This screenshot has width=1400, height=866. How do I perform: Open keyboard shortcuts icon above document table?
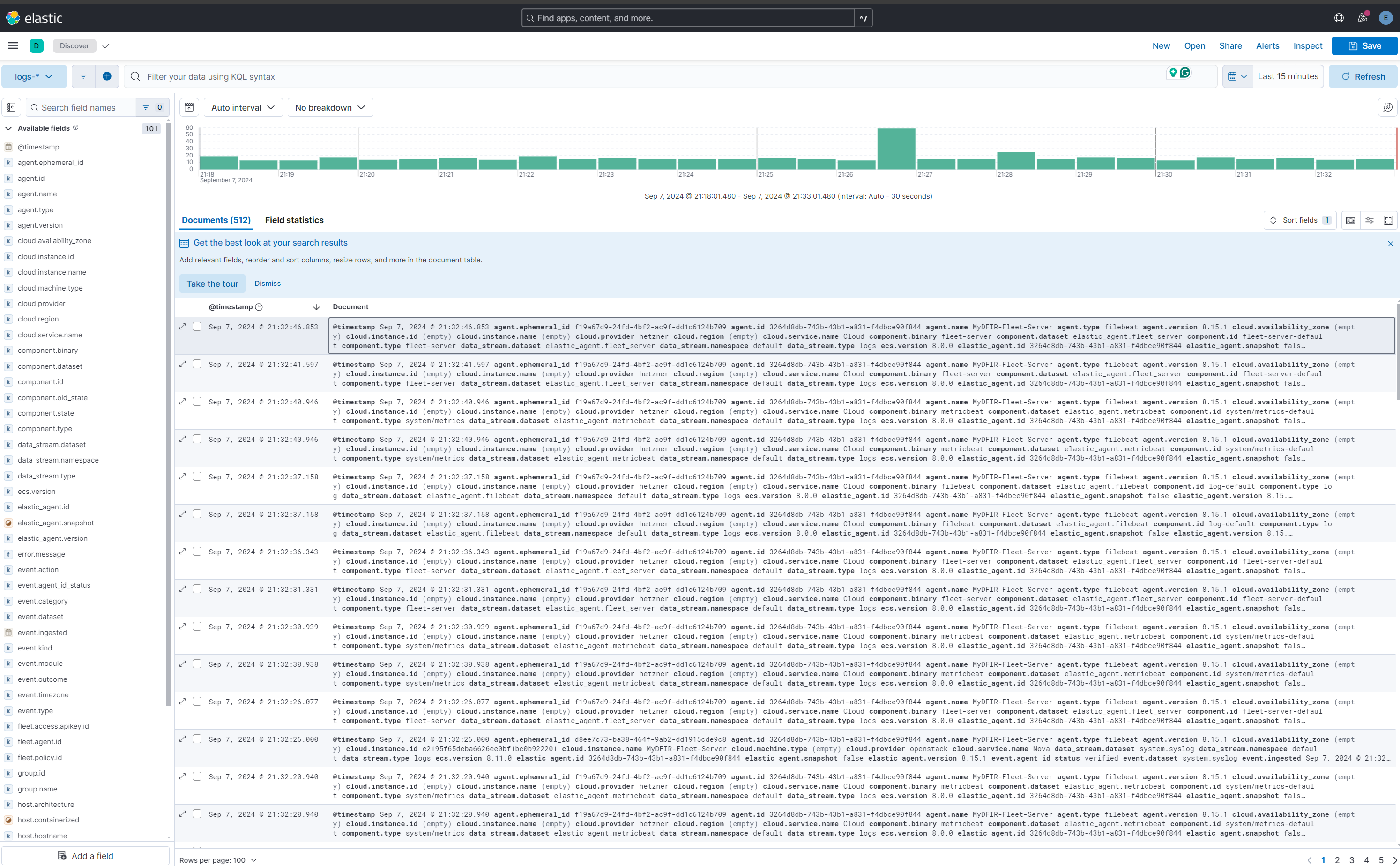tap(1350, 220)
